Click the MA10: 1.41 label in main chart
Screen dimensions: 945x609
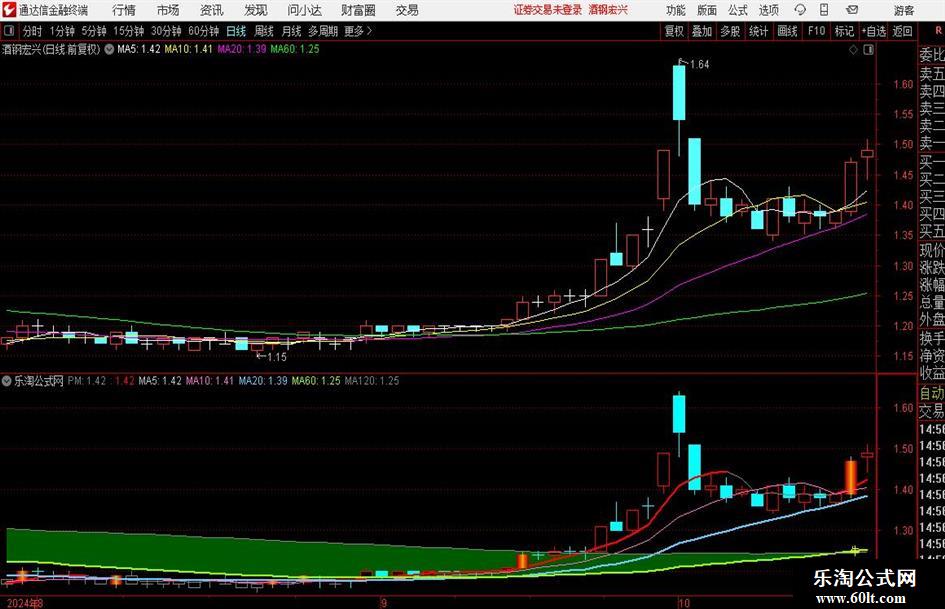click(x=189, y=49)
